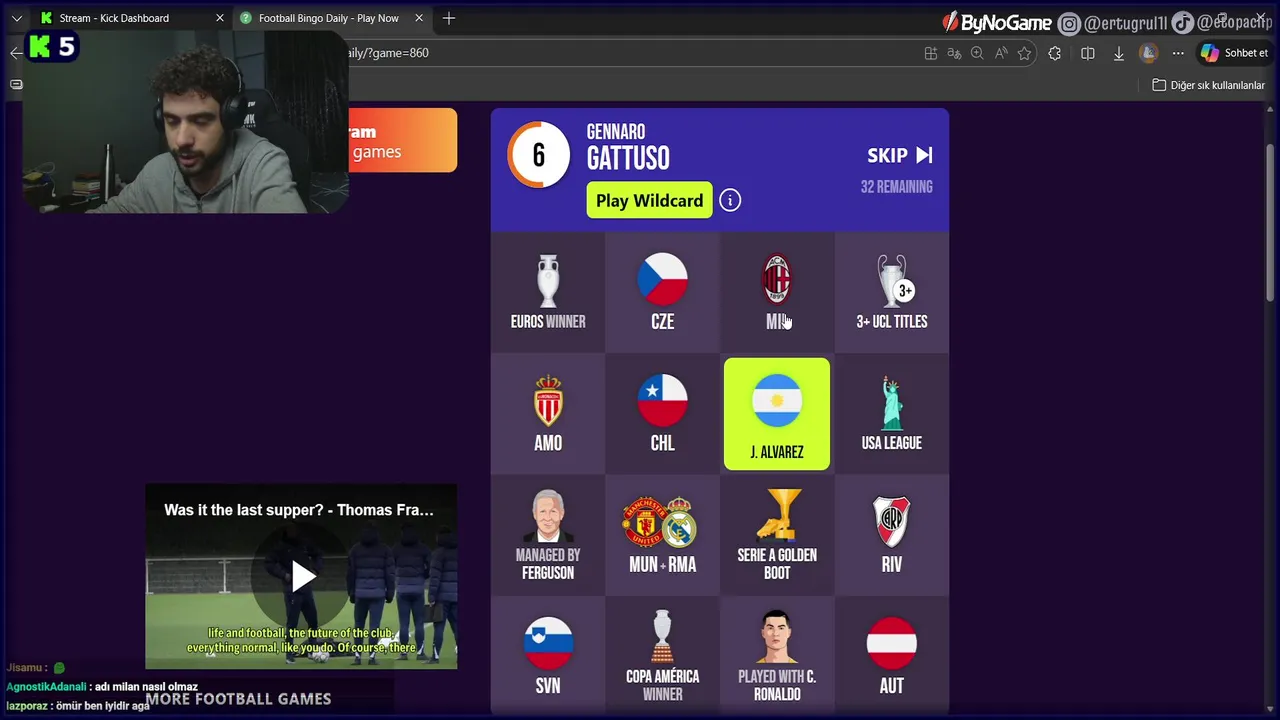Select the USA League cell
1280x720 pixels.
(x=891, y=414)
